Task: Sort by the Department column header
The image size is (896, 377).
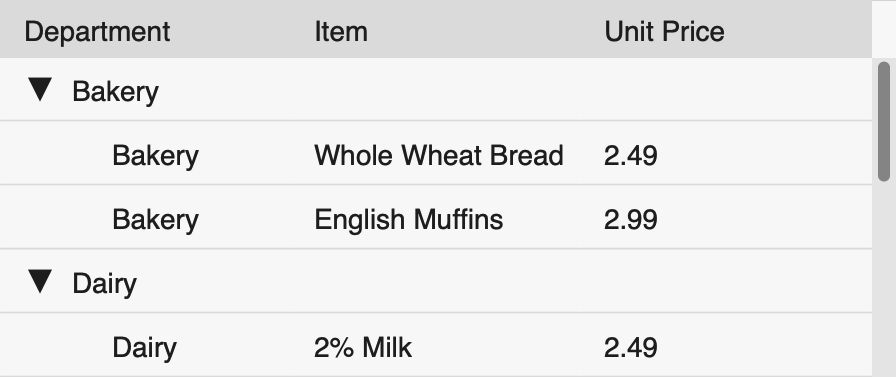Action: pyautogui.click(x=97, y=31)
